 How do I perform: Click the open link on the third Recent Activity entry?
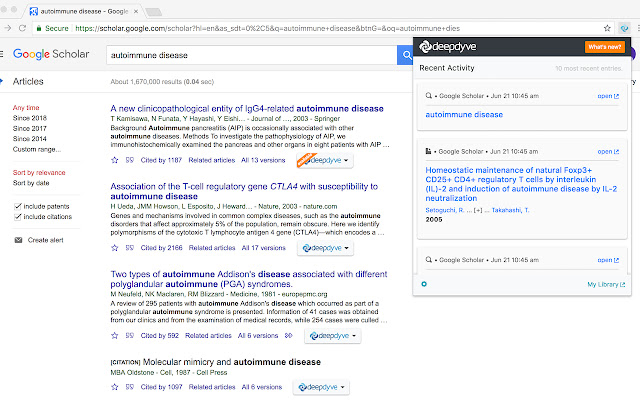(x=608, y=260)
